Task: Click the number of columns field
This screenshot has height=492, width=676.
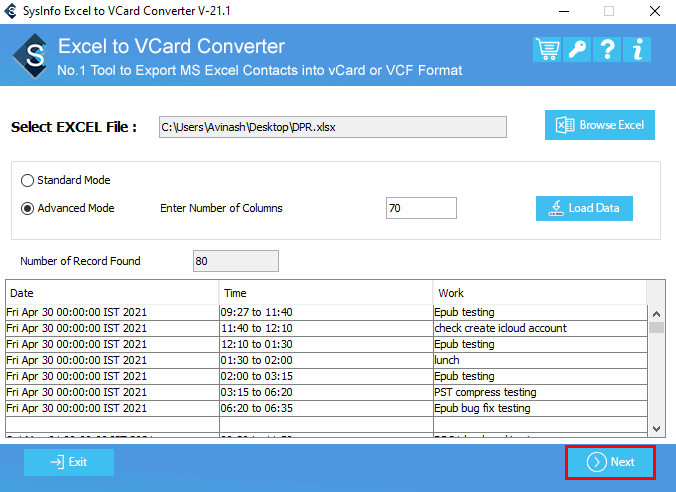Action: click(421, 208)
